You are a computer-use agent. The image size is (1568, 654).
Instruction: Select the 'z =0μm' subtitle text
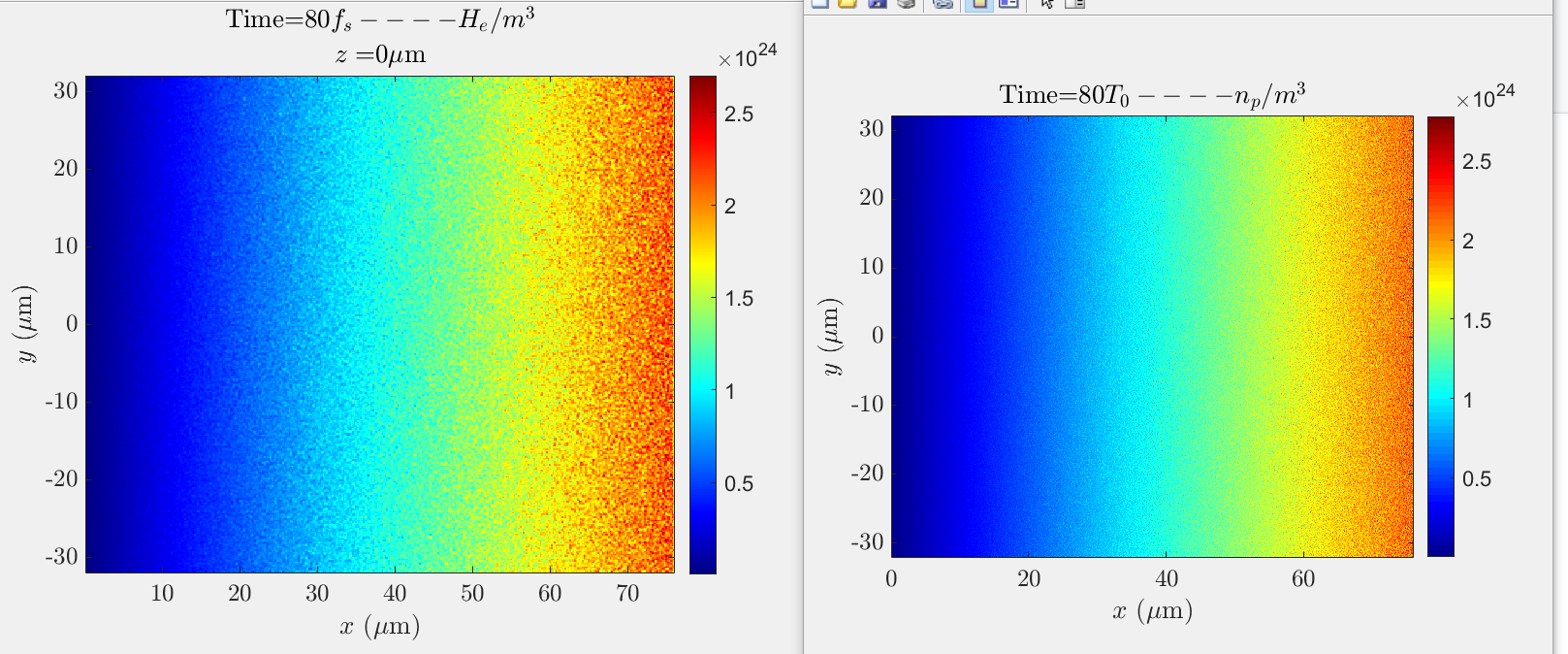pos(380,54)
